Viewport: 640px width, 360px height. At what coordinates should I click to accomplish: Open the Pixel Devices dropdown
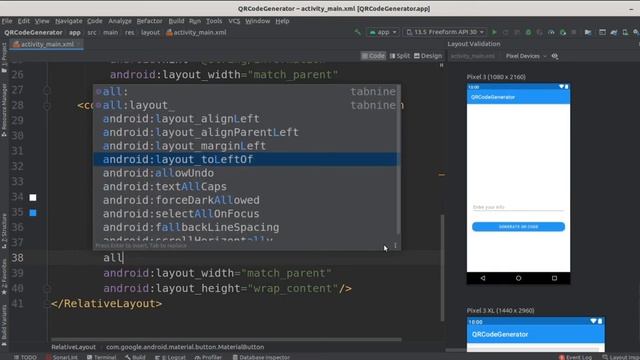click(526, 56)
